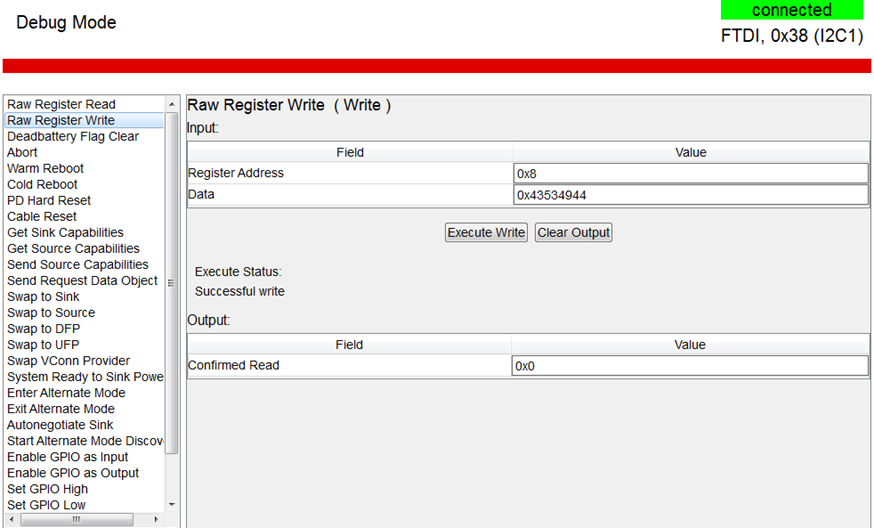Click the Execute Write button

(x=486, y=232)
